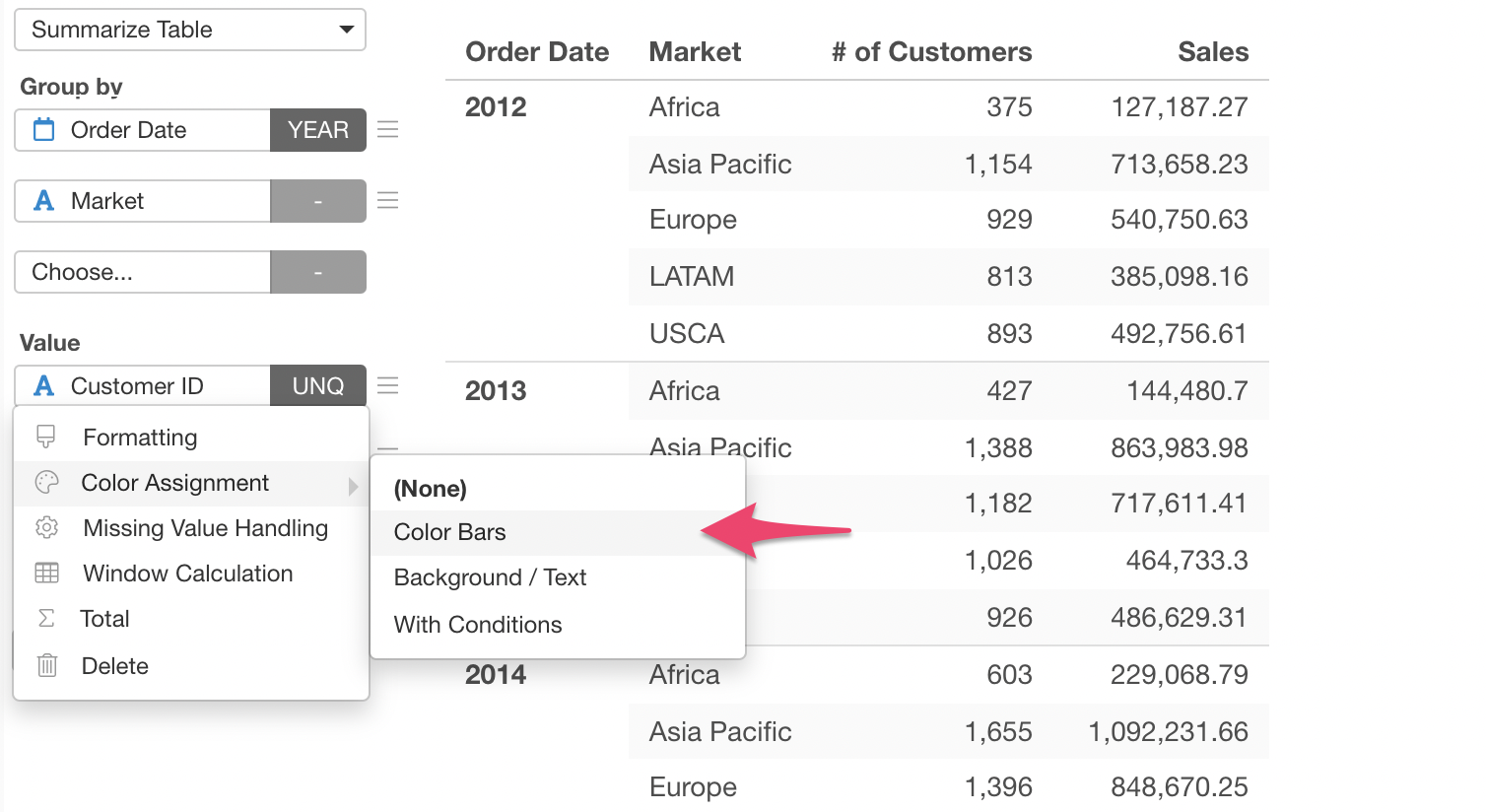Screen dimensions: 1486x812
Task: Open the Choose... group by column selector
Action: pos(142,272)
